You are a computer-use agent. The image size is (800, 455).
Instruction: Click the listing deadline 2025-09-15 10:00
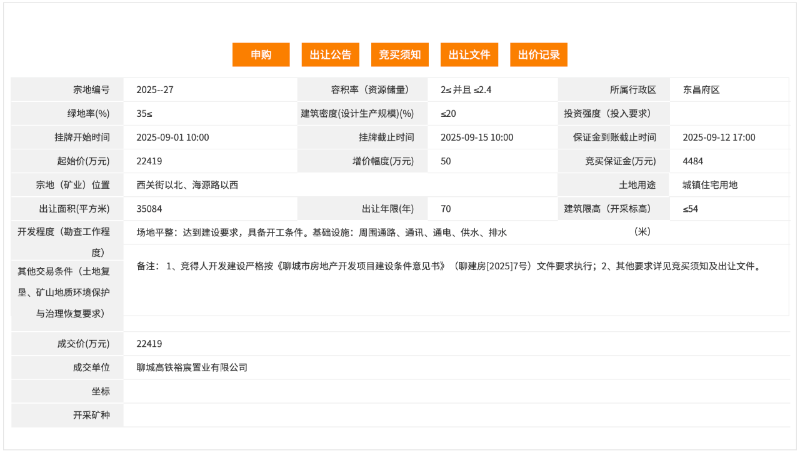click(477, 137)
